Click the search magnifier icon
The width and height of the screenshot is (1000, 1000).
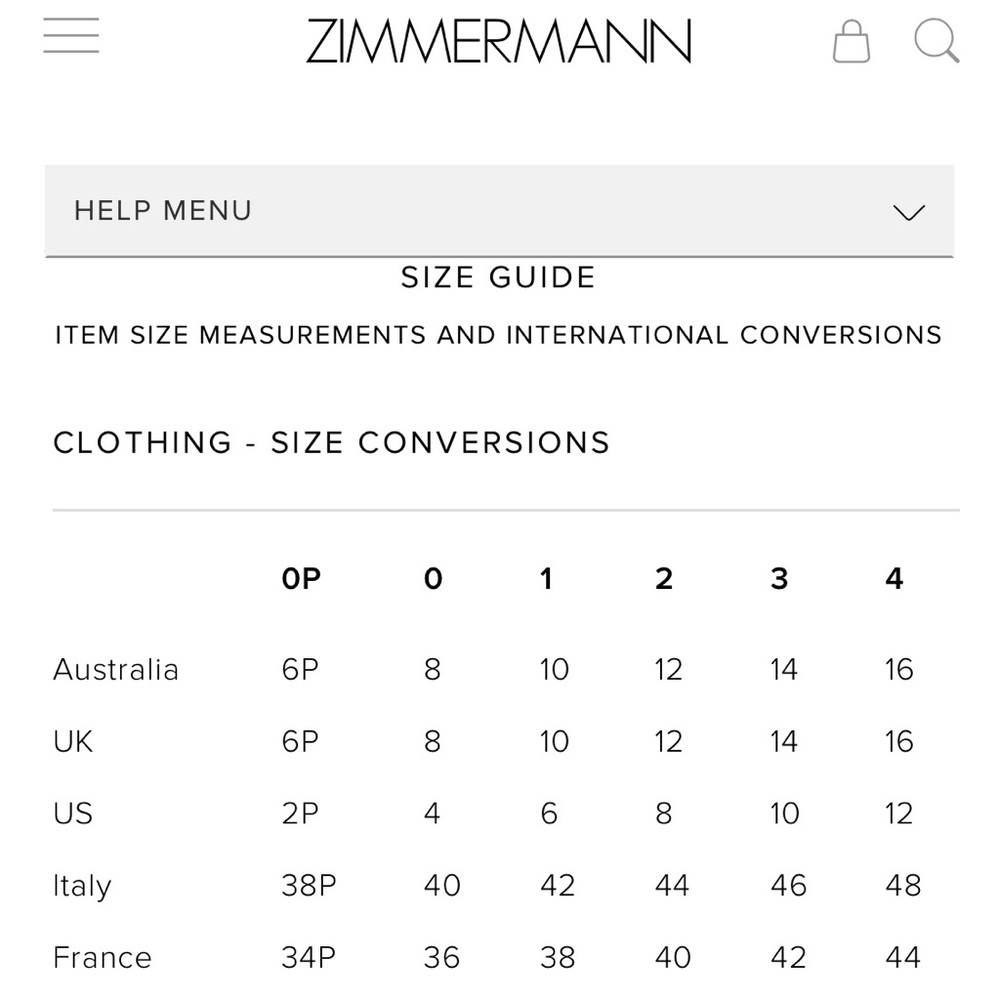(x=936, y=41)
